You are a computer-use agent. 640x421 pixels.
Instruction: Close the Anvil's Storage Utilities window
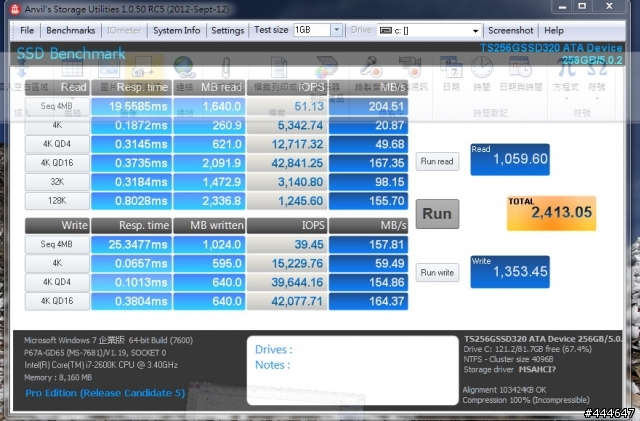click(609, 6)
